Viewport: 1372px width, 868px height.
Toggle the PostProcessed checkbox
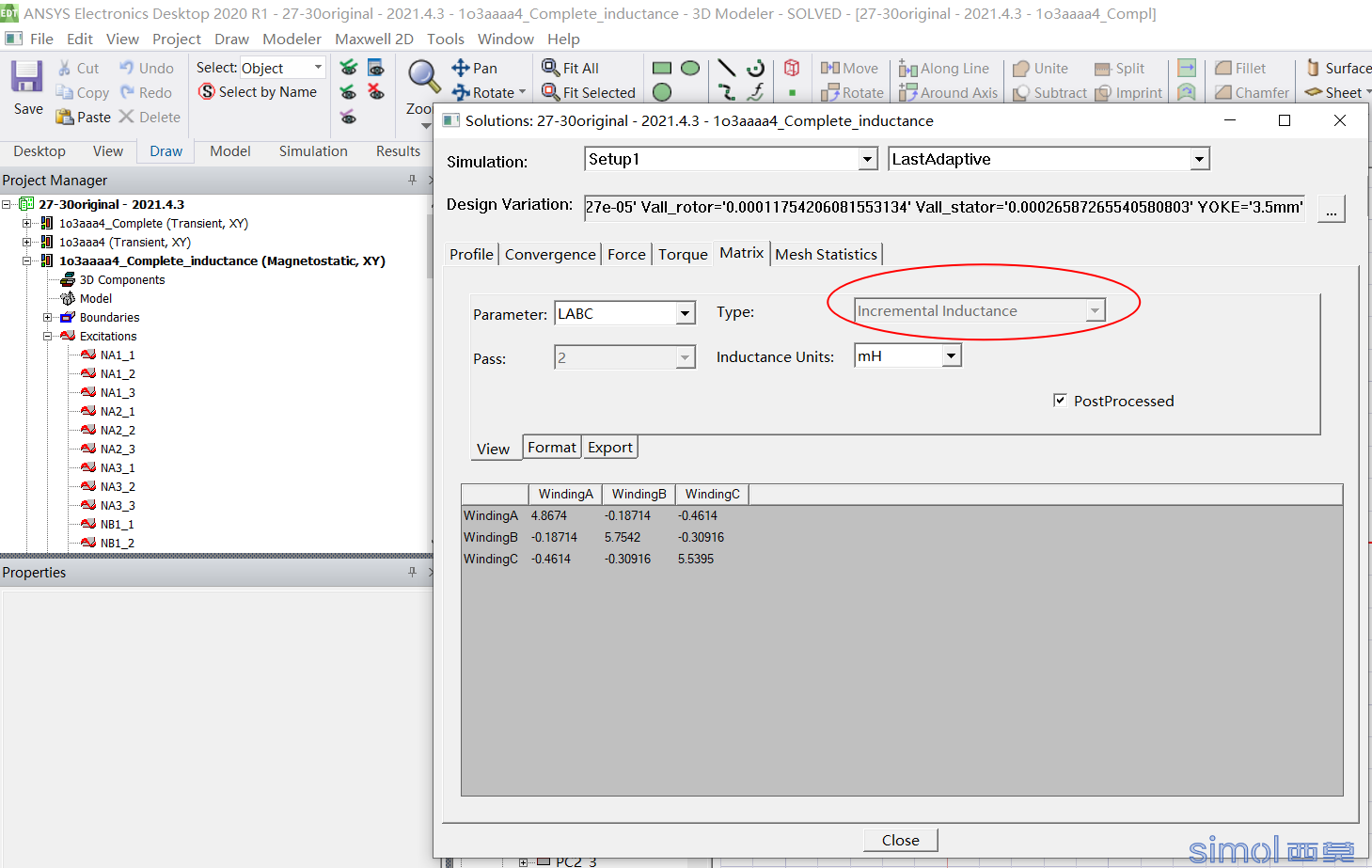(x=1060, y=400)
